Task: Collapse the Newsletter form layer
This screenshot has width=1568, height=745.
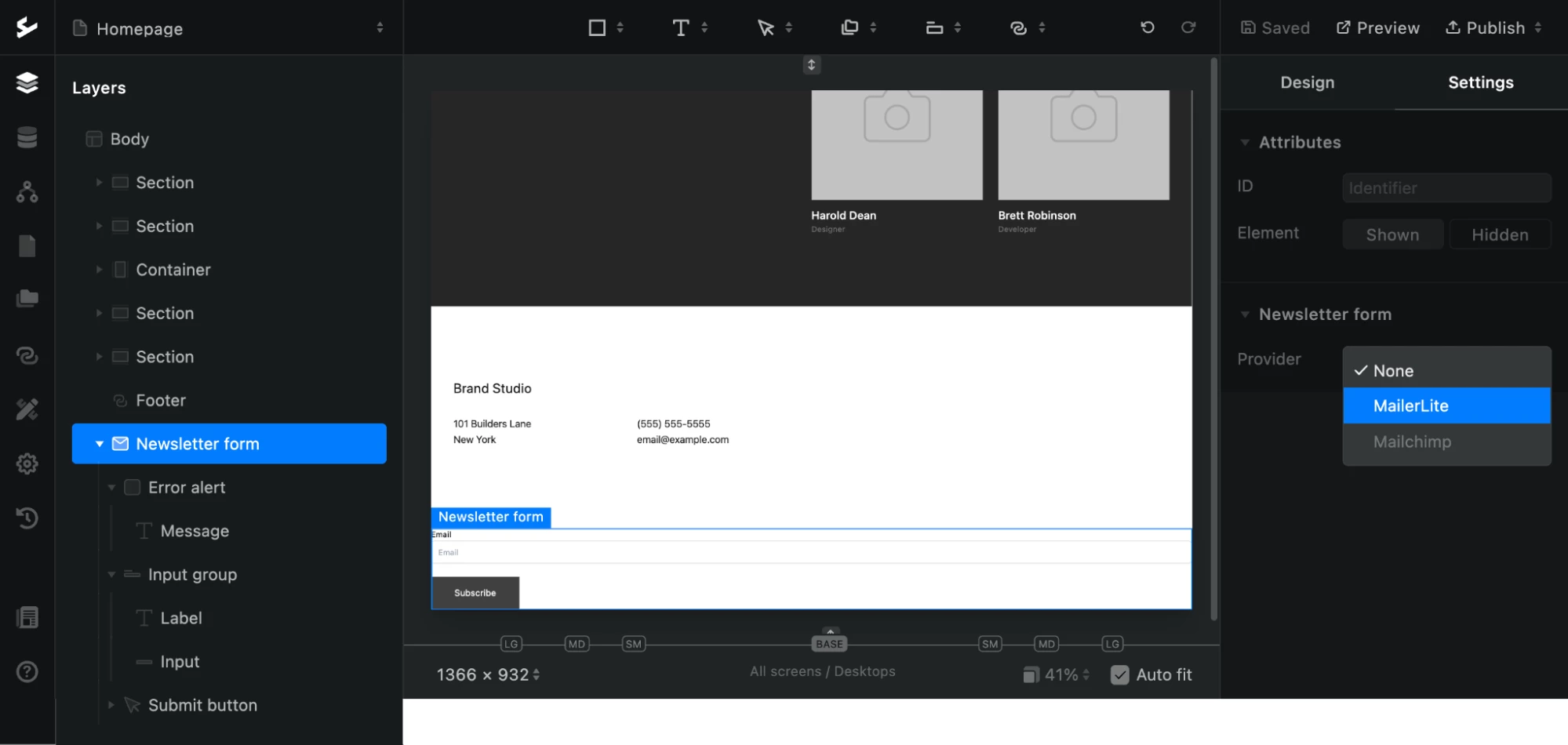Action: (100, 444)
